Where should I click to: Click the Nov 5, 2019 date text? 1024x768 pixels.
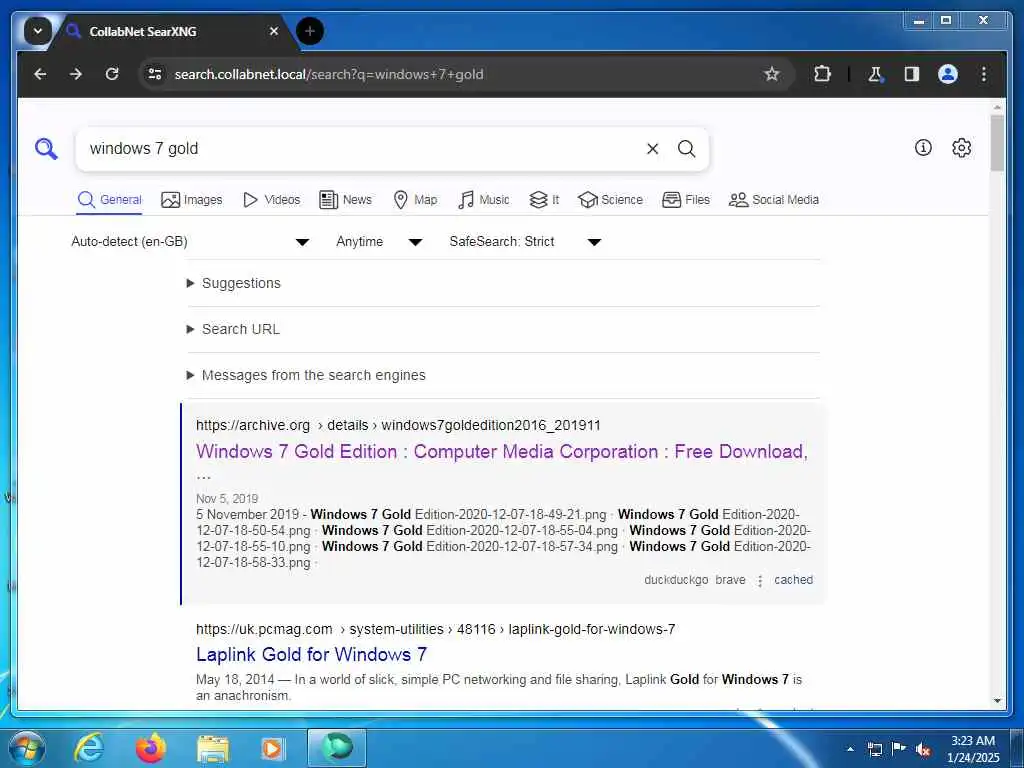coord(227,499)
